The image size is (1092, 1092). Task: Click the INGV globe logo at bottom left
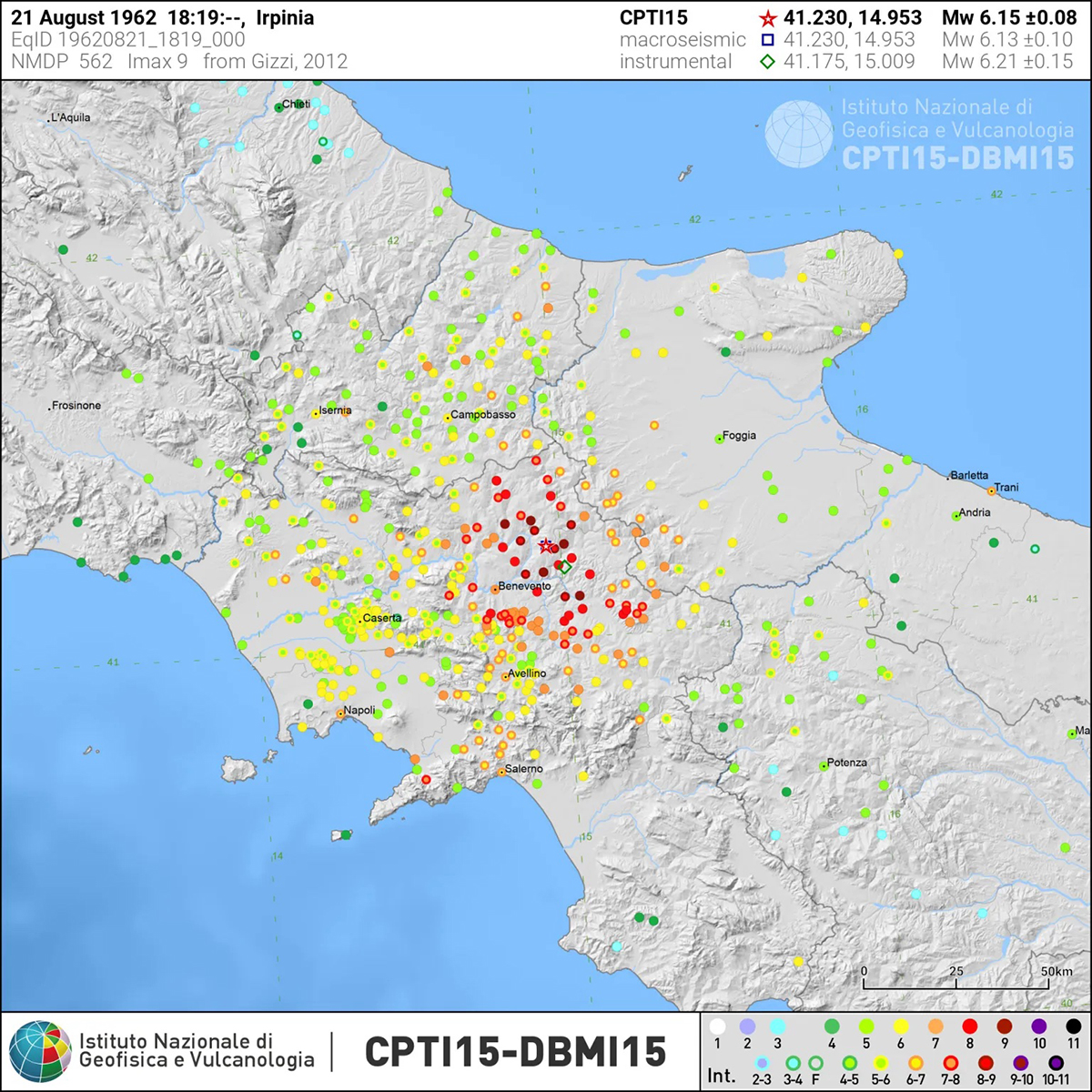point(40,1052)
